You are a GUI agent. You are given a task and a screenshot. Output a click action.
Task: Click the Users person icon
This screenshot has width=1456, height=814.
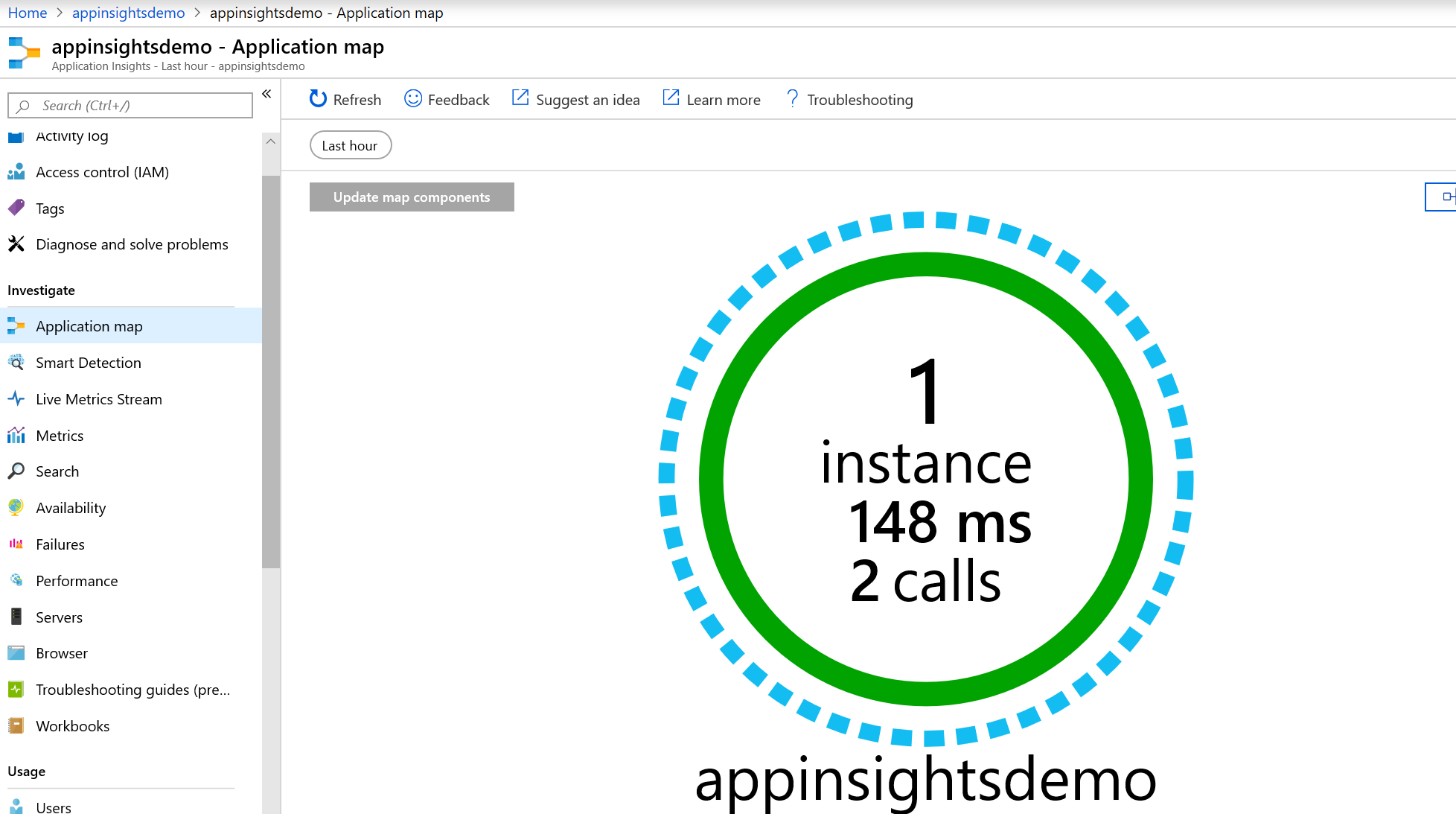(x=16, y=807)
